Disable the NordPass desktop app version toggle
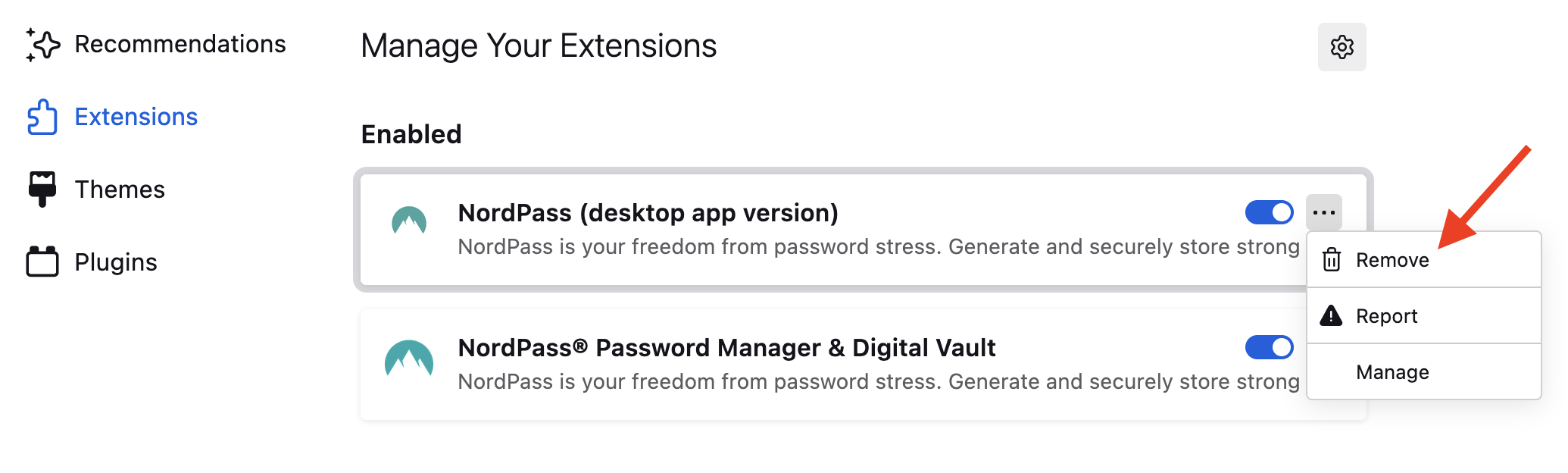The height and width of the screenshot is (473, 1568). (x=1269, y=212)
